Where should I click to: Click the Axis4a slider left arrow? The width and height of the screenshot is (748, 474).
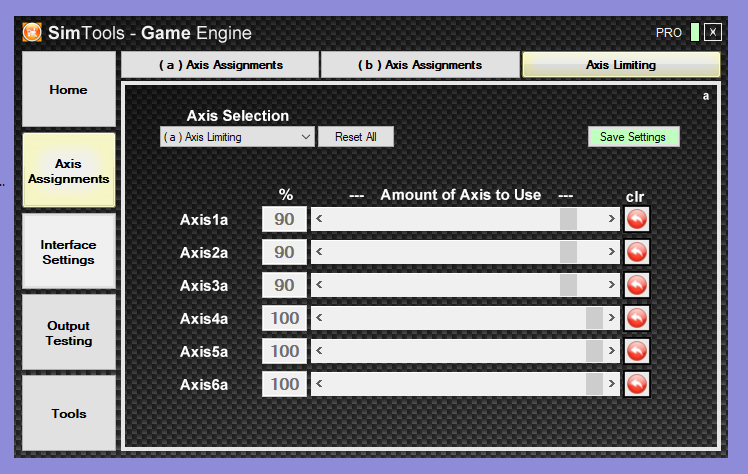319,318
